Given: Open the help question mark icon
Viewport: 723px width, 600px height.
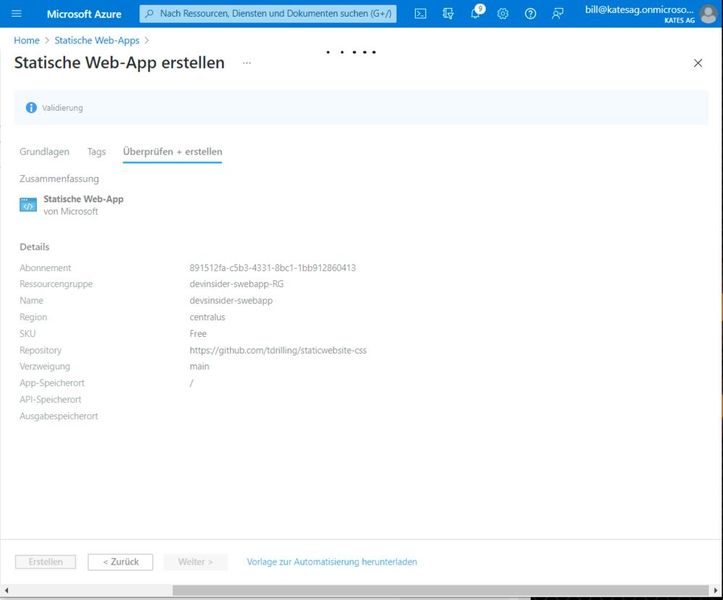Looking at the screenshot, I should (530, 14).
